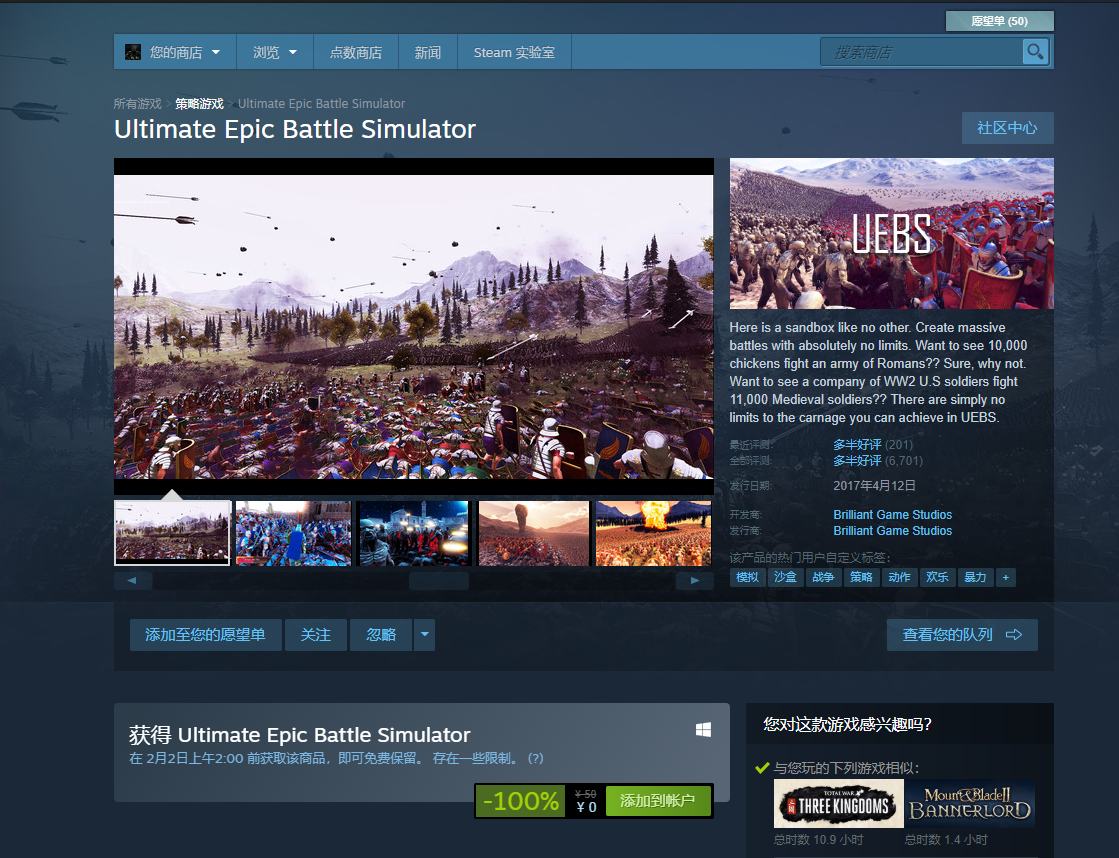Viewport: 1119px width, 858px height.
Task: Click the -100% discount badge
Action: 521,800
